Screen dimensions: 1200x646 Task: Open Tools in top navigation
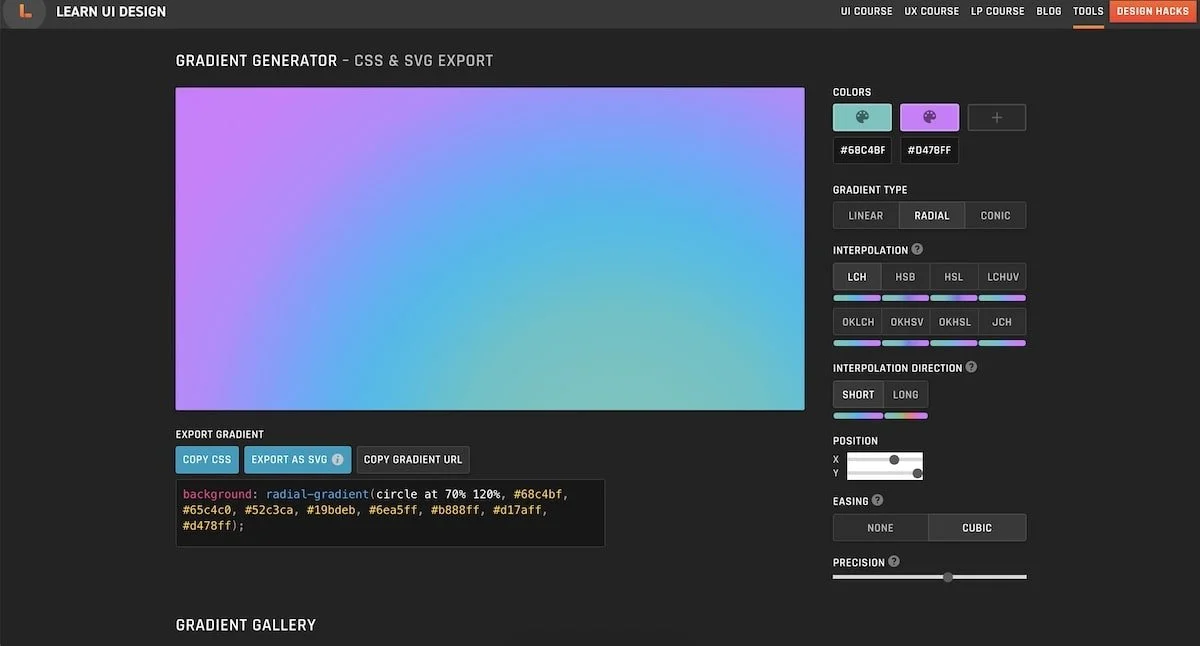click(x=1088, y=11)
